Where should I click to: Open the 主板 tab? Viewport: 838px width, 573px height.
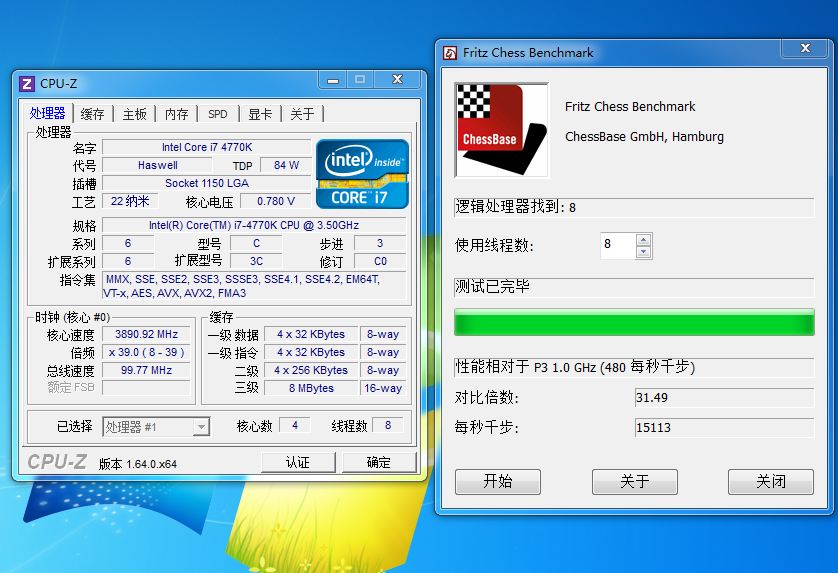tap(134, 114)
